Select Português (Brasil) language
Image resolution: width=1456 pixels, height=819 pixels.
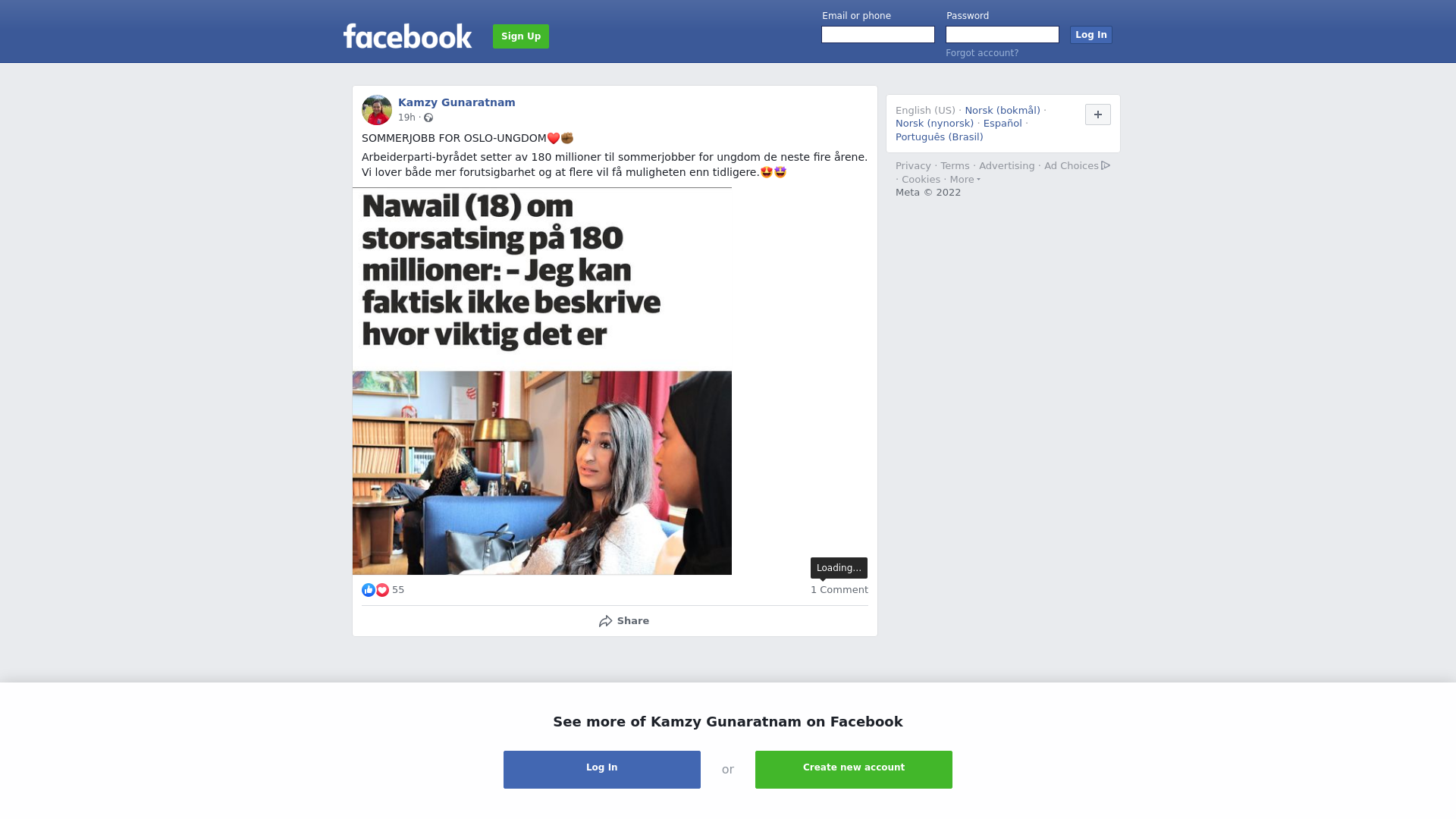coord(939,137)
